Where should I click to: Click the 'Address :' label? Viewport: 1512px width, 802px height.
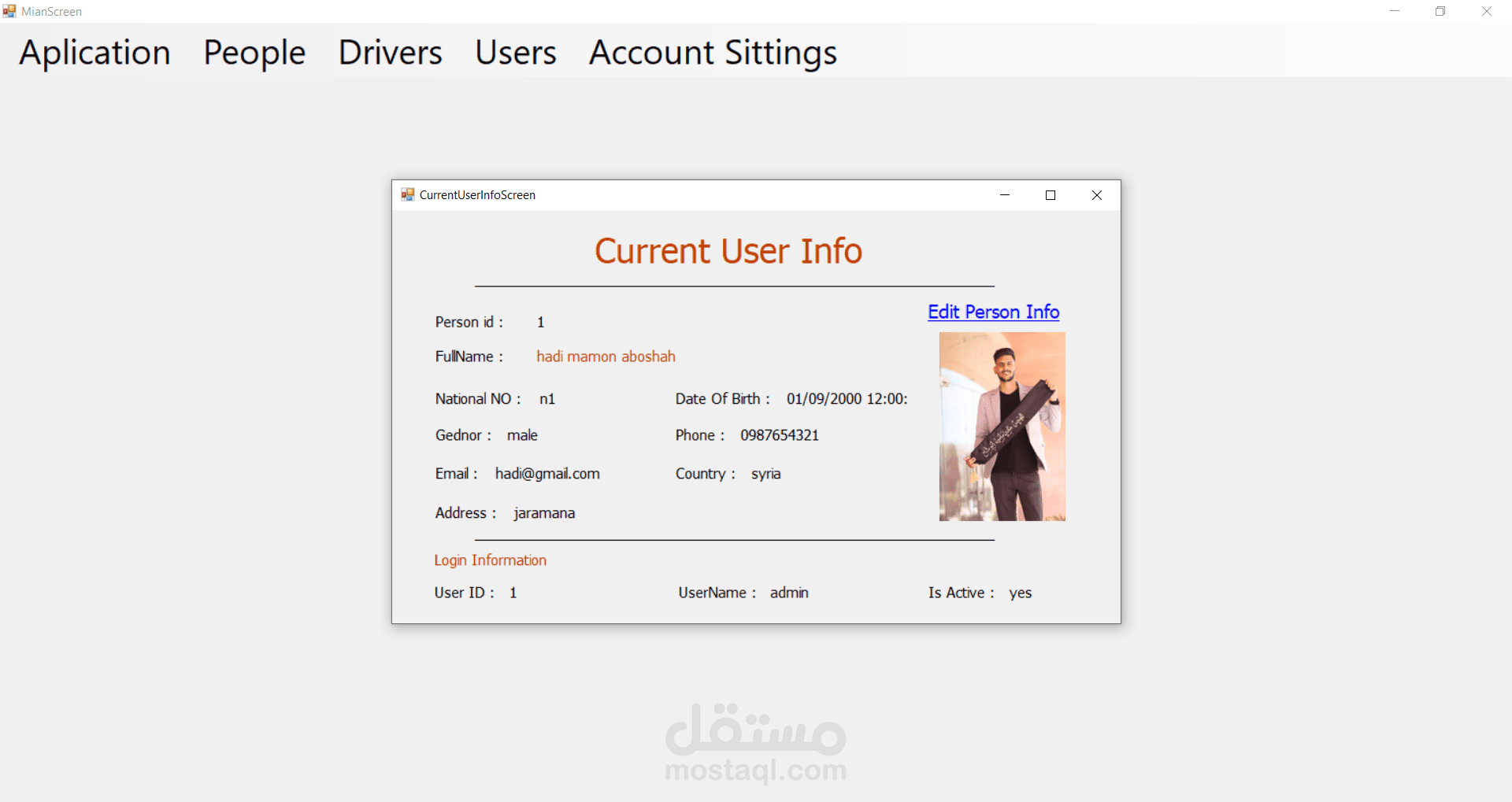[466, 513]
